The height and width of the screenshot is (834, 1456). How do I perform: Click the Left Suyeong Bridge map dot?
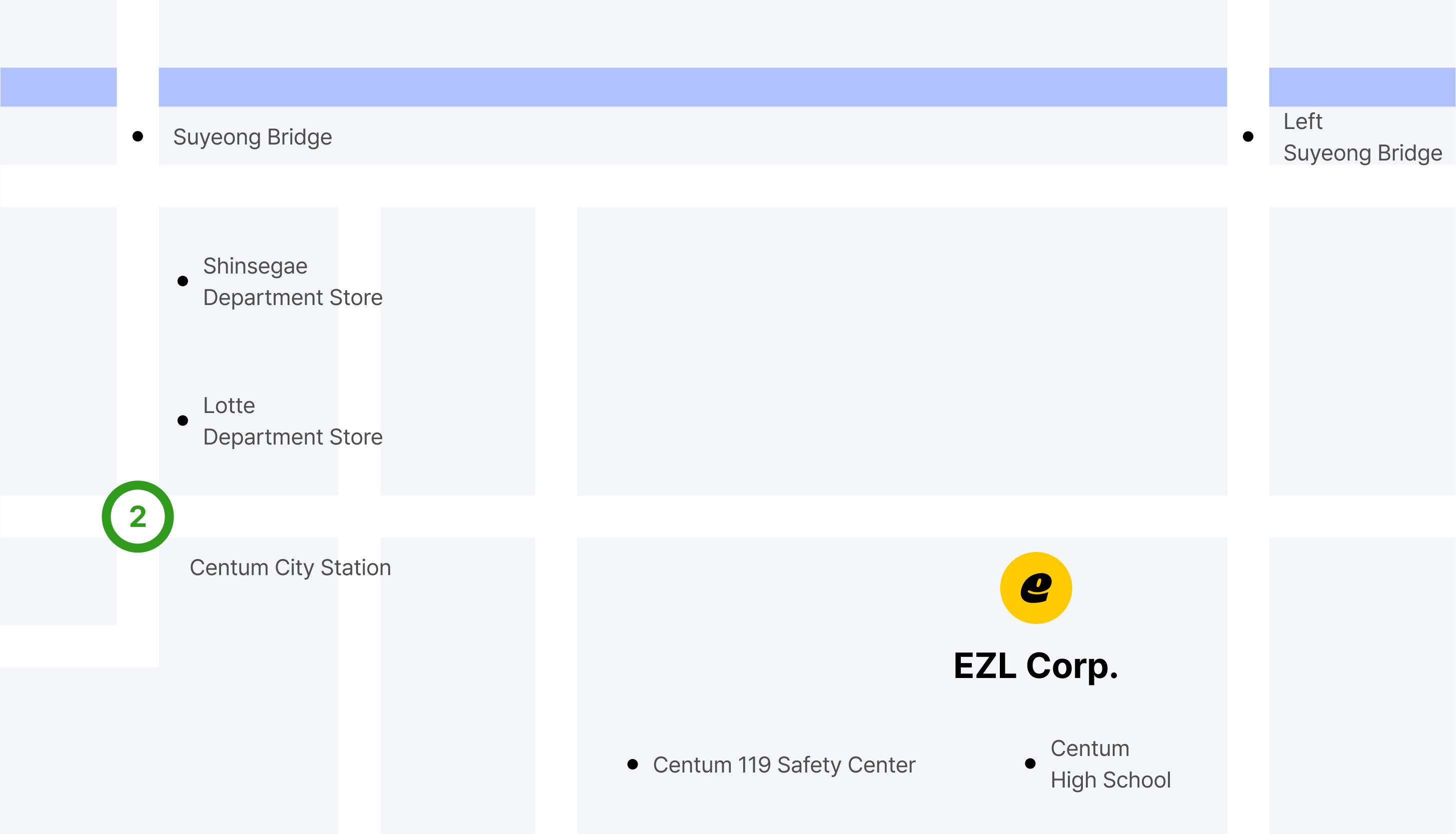coord(1248,136)
